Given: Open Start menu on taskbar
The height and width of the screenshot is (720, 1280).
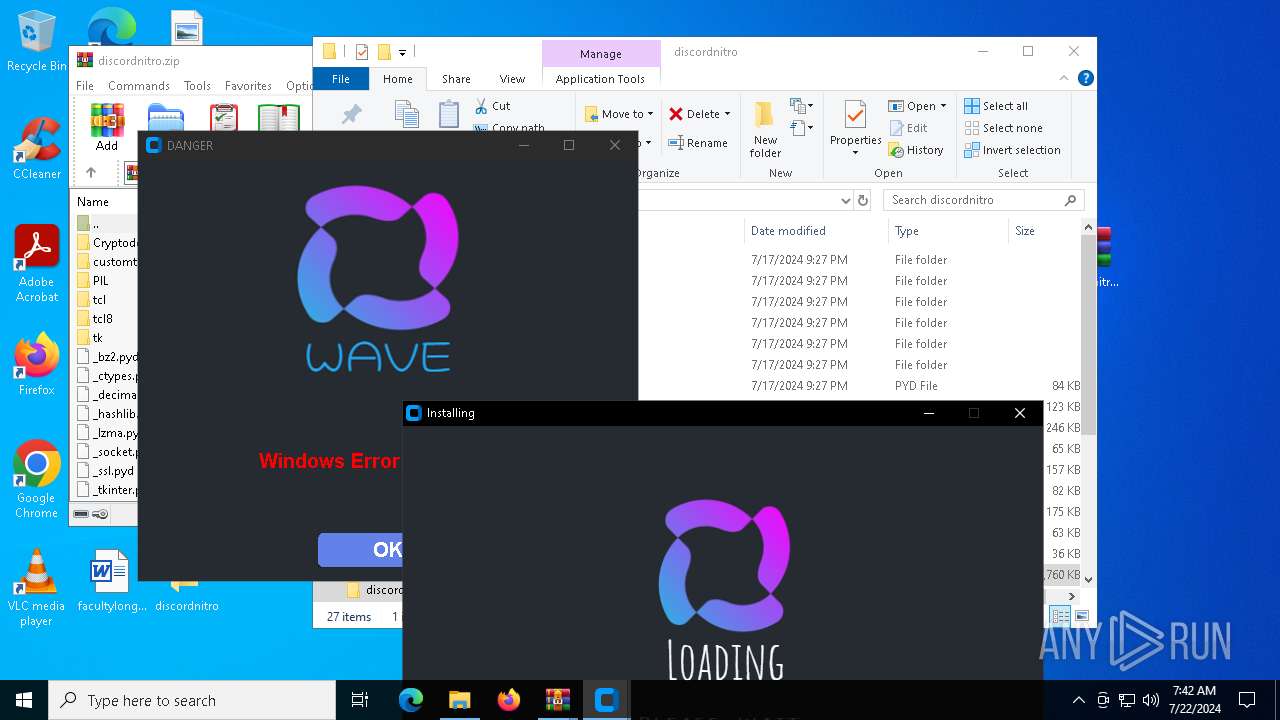Looking at the screenshot, I should click(x=24, y=700).
